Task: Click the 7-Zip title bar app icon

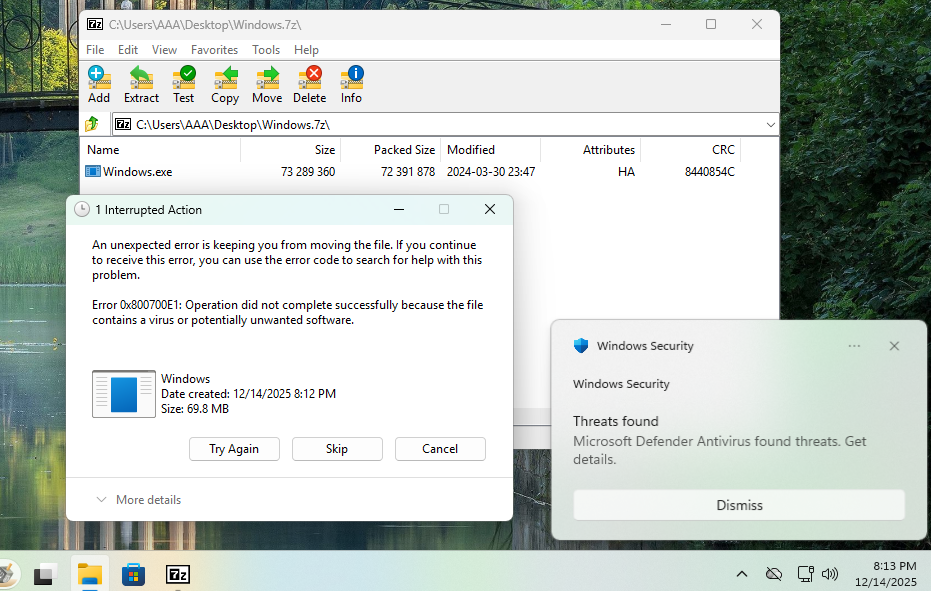Action: (94, 24)
